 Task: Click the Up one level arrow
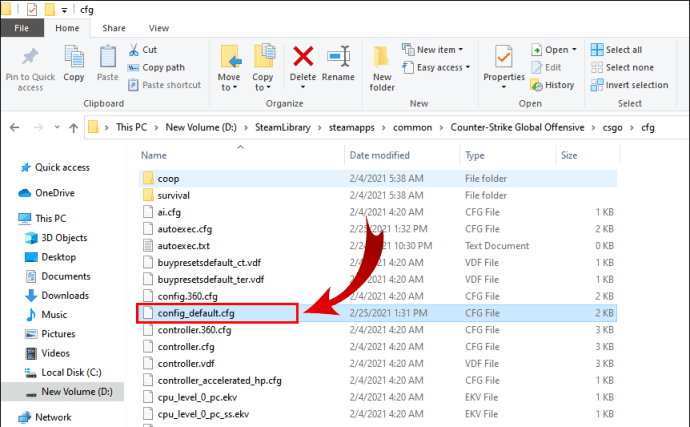point(73,128)
